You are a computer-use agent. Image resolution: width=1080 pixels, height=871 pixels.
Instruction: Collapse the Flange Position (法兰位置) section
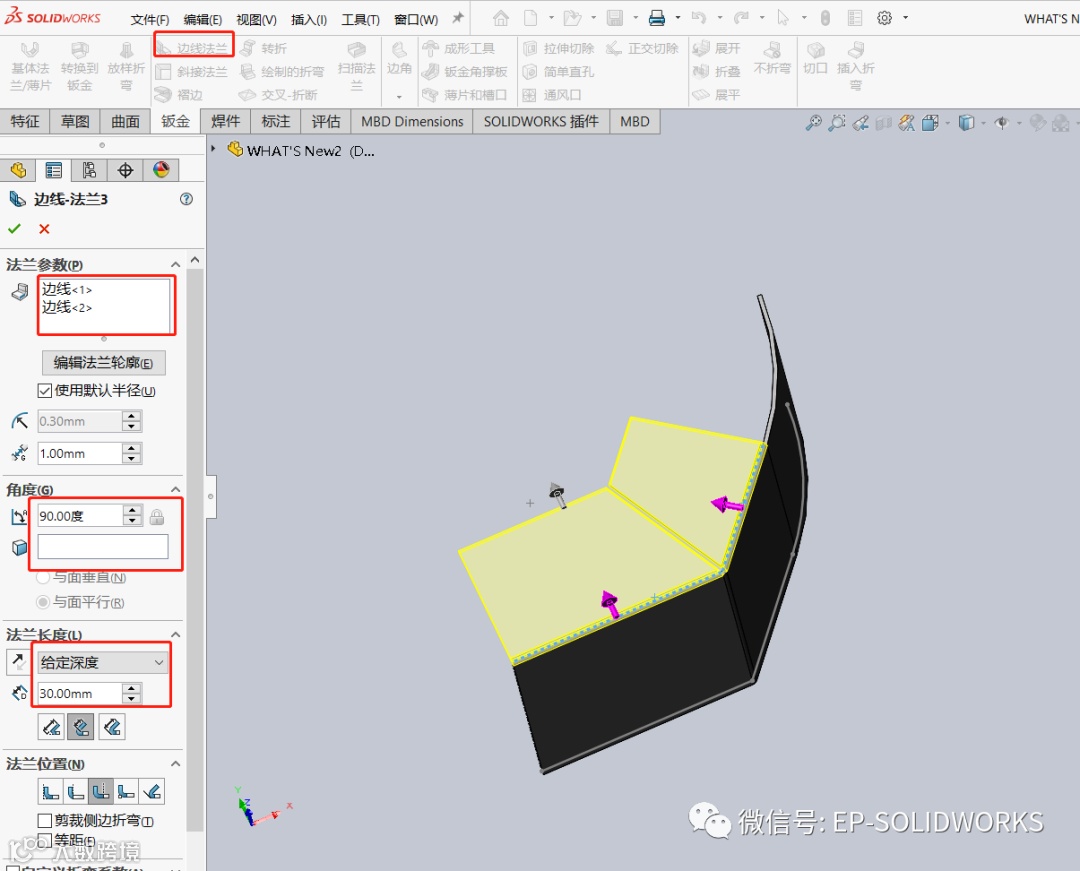[176, 764]
